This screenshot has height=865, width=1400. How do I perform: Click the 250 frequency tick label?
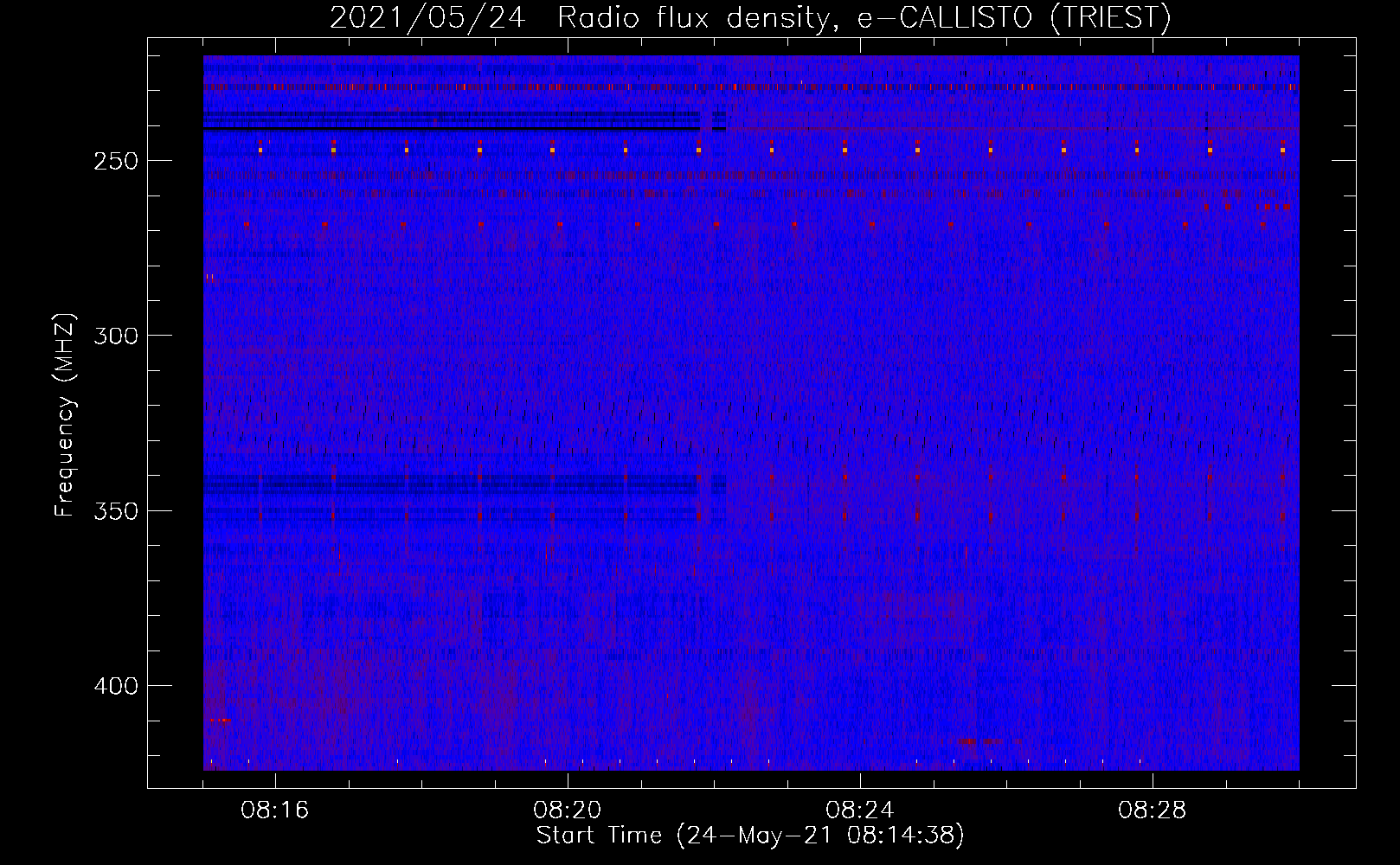pos(115,162)
